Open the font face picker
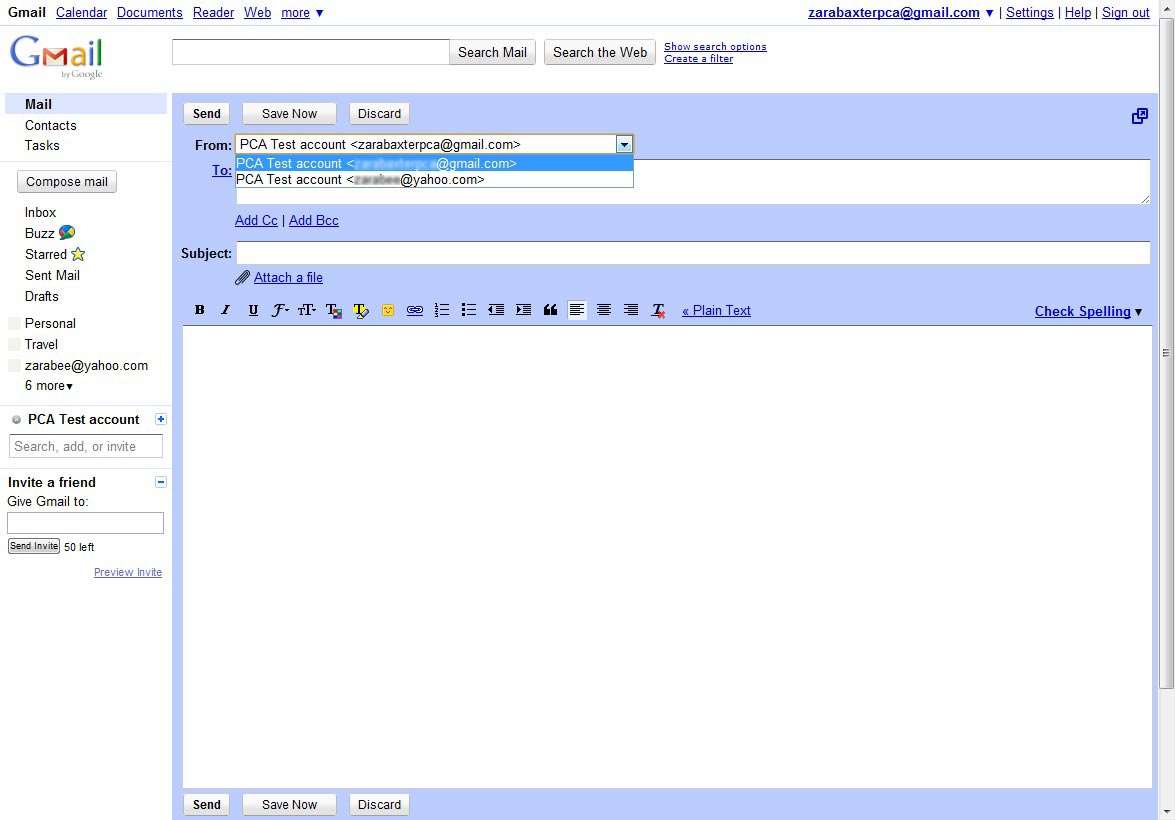The height and width of the screenshot is (820, 1175). [x=280, y=310]
